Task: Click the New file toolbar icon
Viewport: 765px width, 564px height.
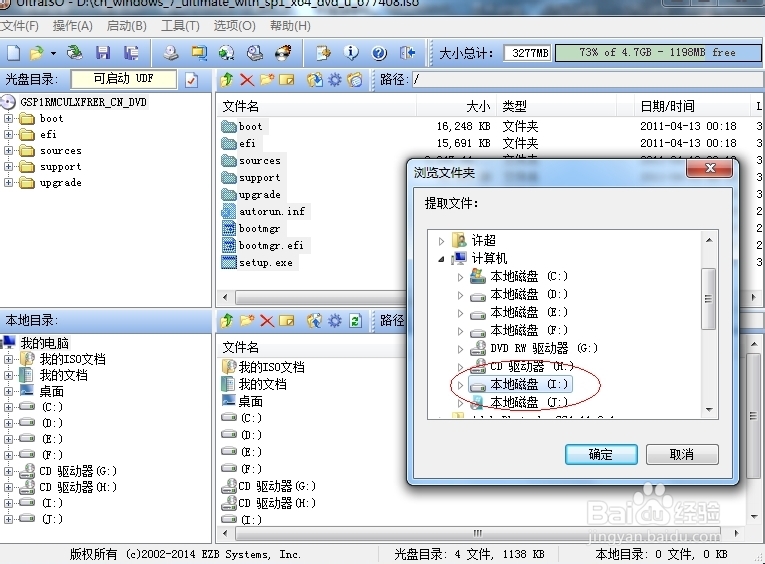Action: click(x=13, y=53)
